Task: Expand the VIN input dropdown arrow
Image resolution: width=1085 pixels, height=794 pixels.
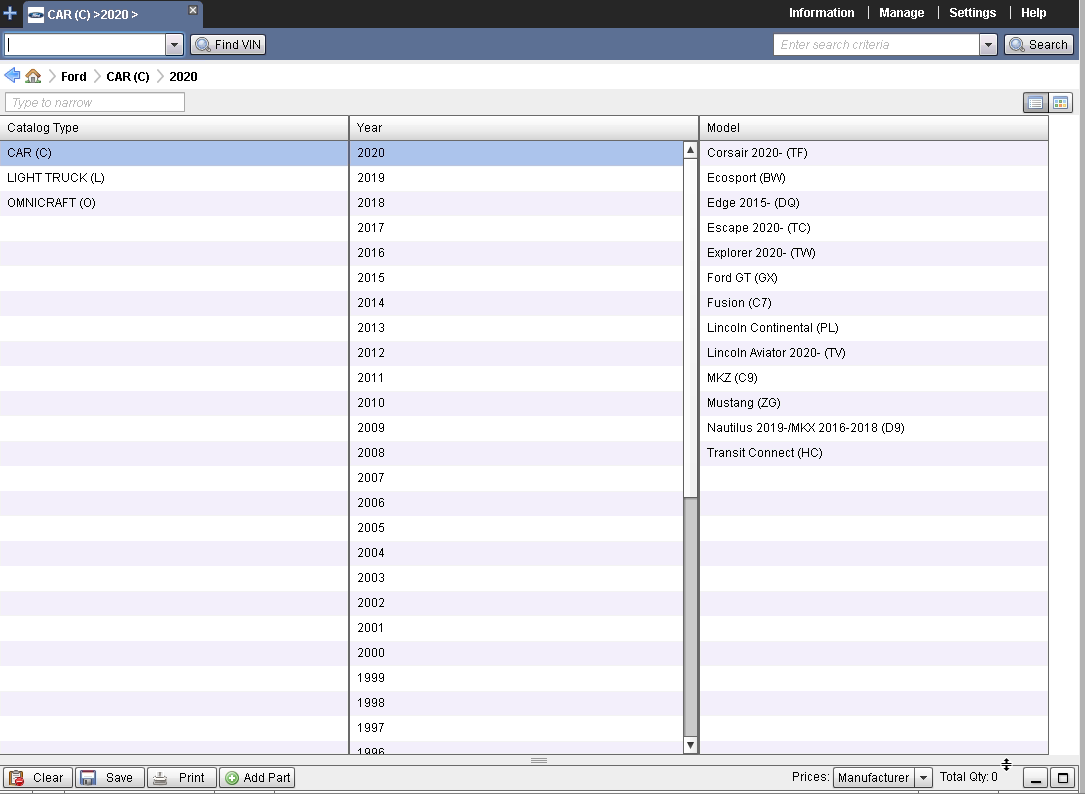Action: click(174, 44)
